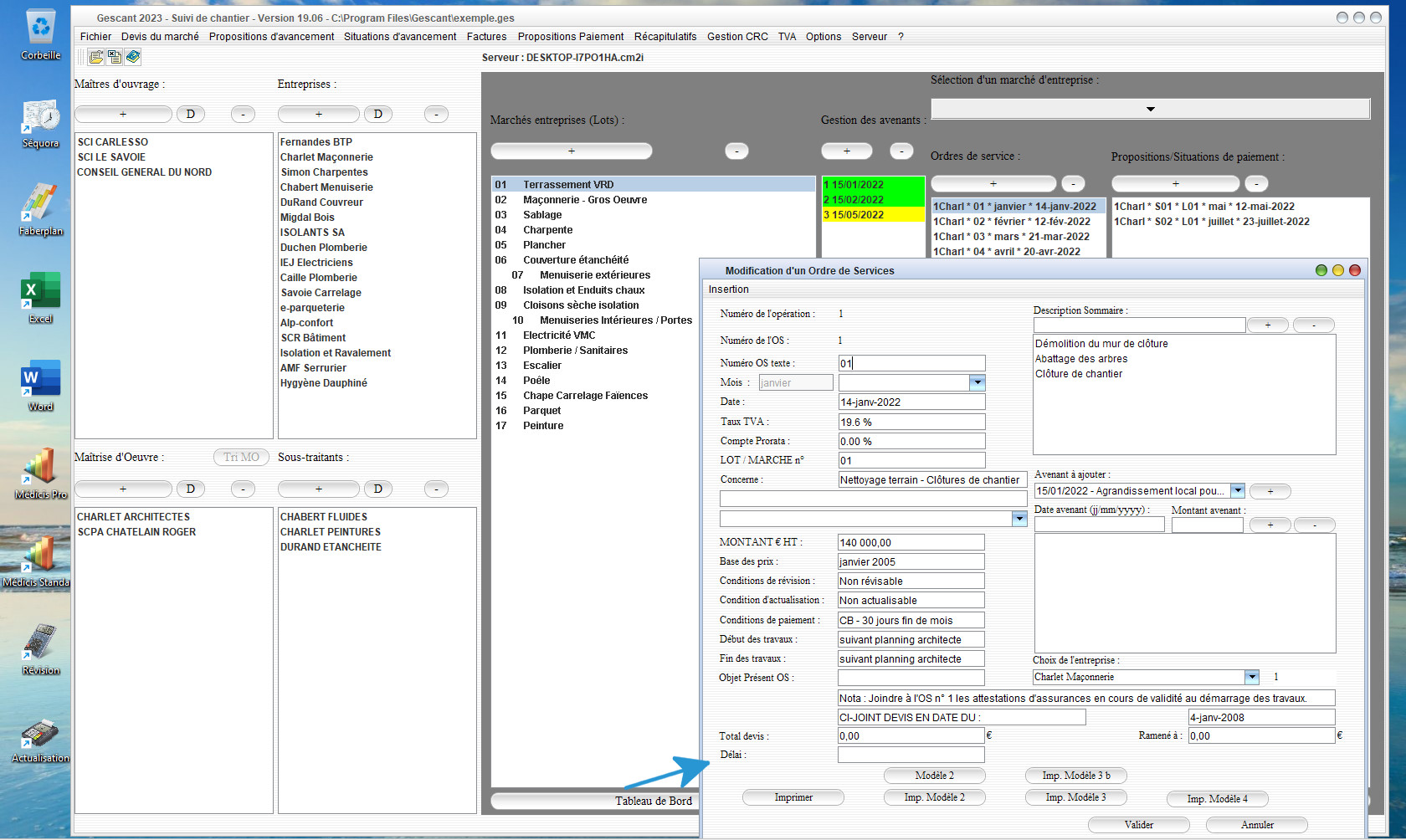Open the Excel desktop shortcut
Viewport: 1406px width, 840px height.
[40, 299]
